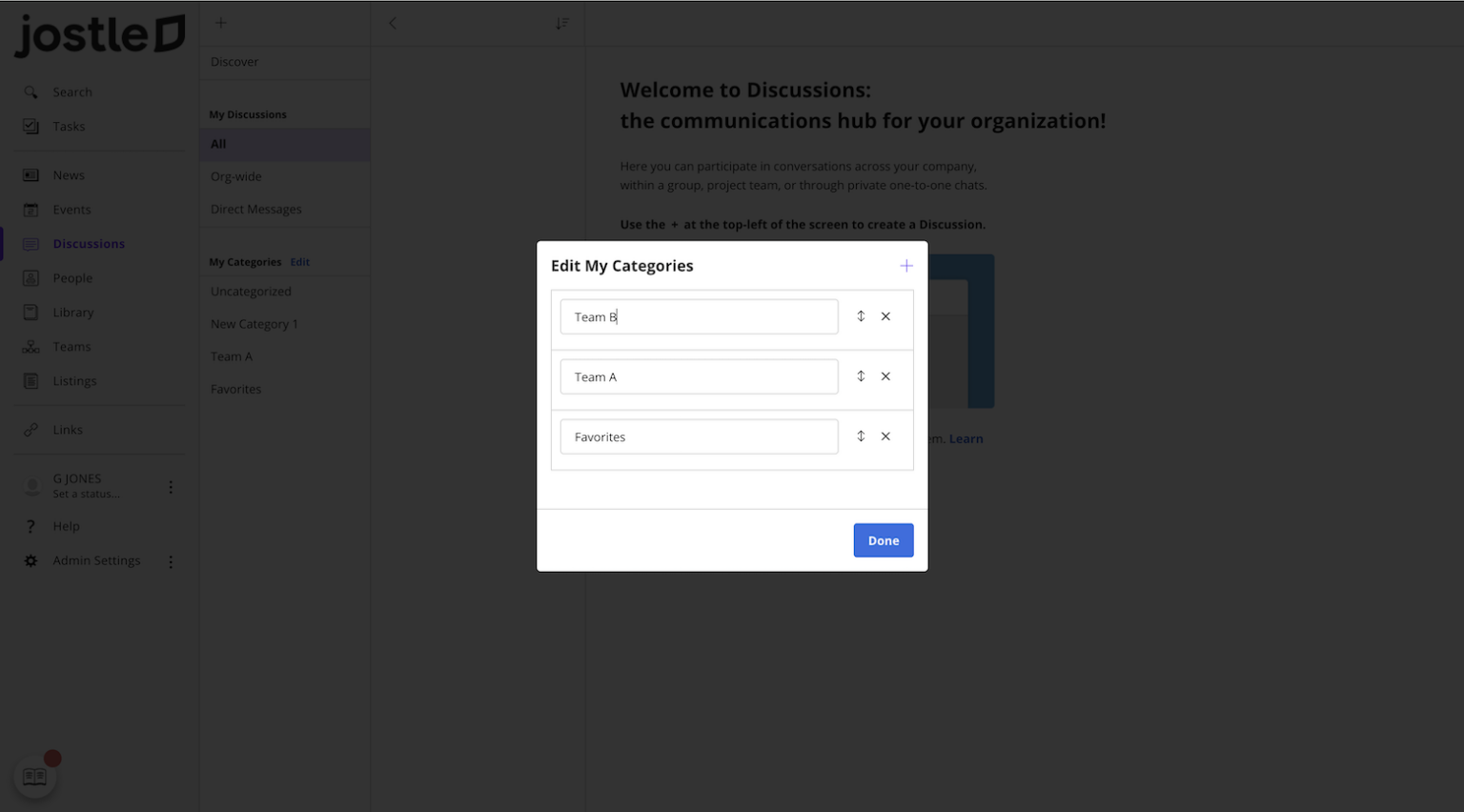Click reorder arrows for Team A

[x=861, y=376]
